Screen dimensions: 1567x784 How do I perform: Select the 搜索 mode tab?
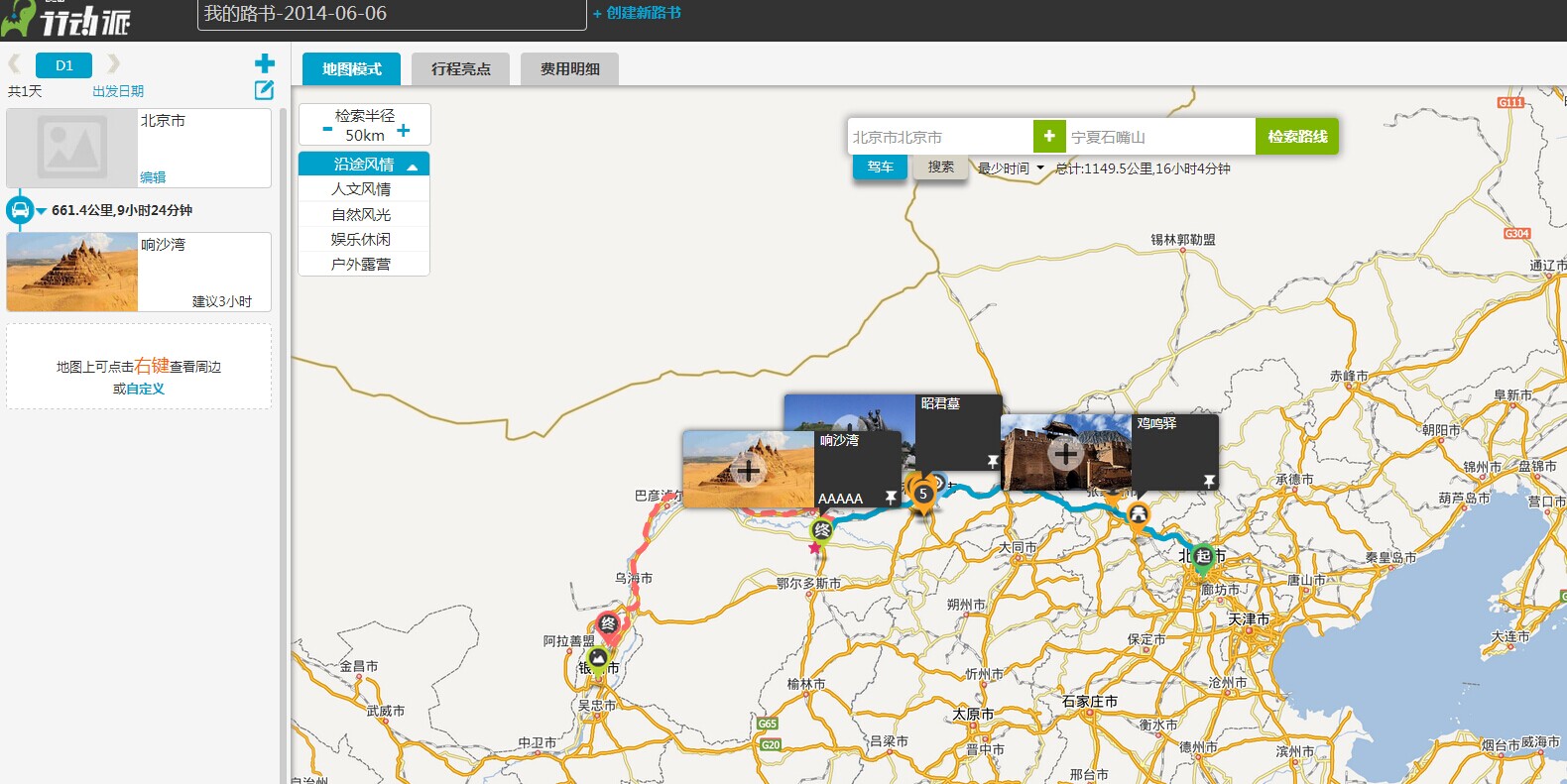point(940,167)
